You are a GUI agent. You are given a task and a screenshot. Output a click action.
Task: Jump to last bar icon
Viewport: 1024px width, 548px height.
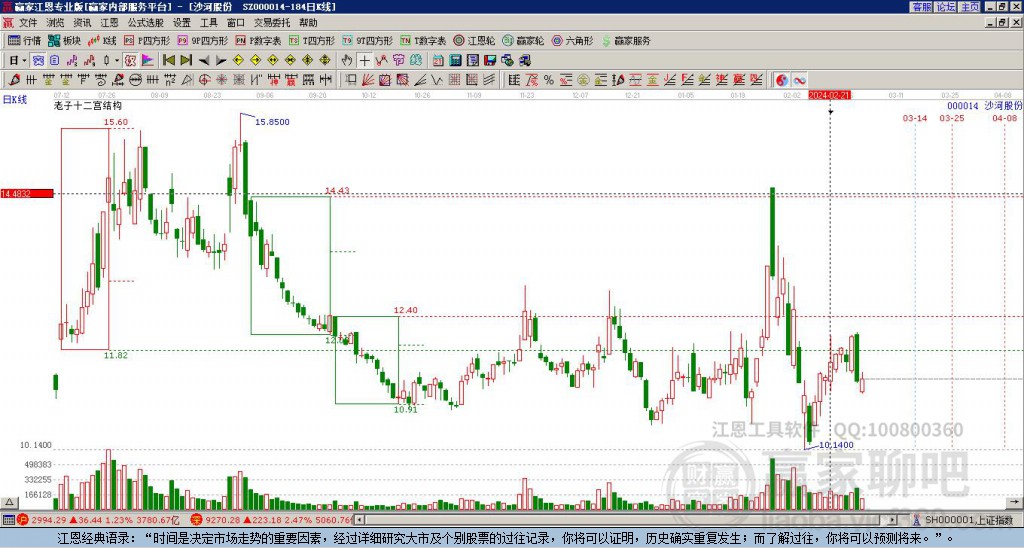[x=186, y=61]
